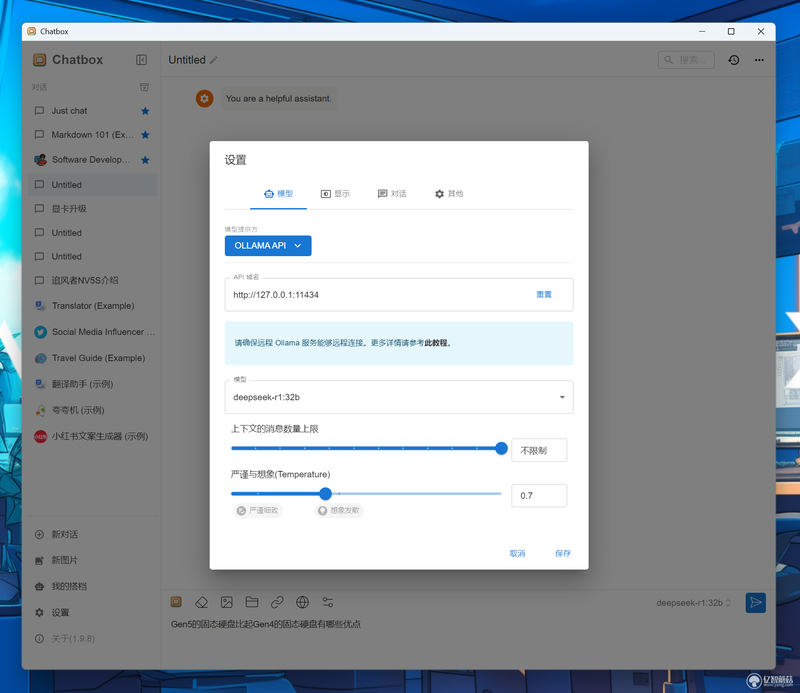Open 关于(1.9.8) about entry

[92, 638]
